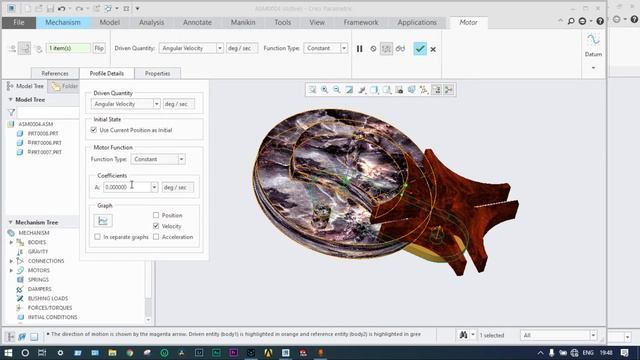640x360 pixels.
Task: Uncheck the Velocity graph checkbox
Action: (156, 226)
